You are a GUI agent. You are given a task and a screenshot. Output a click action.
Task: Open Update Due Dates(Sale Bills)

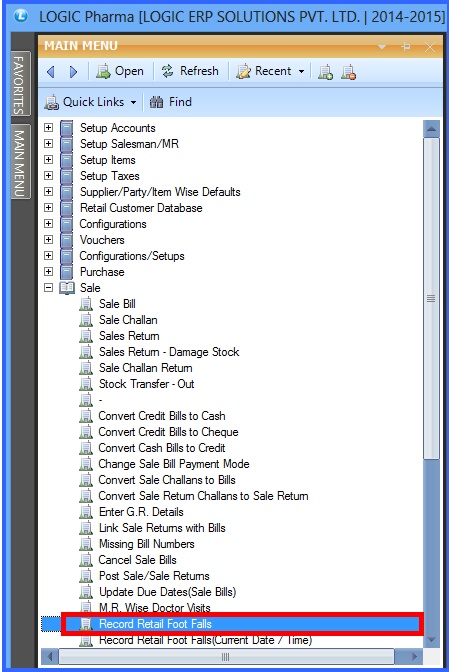click(168, 592)
